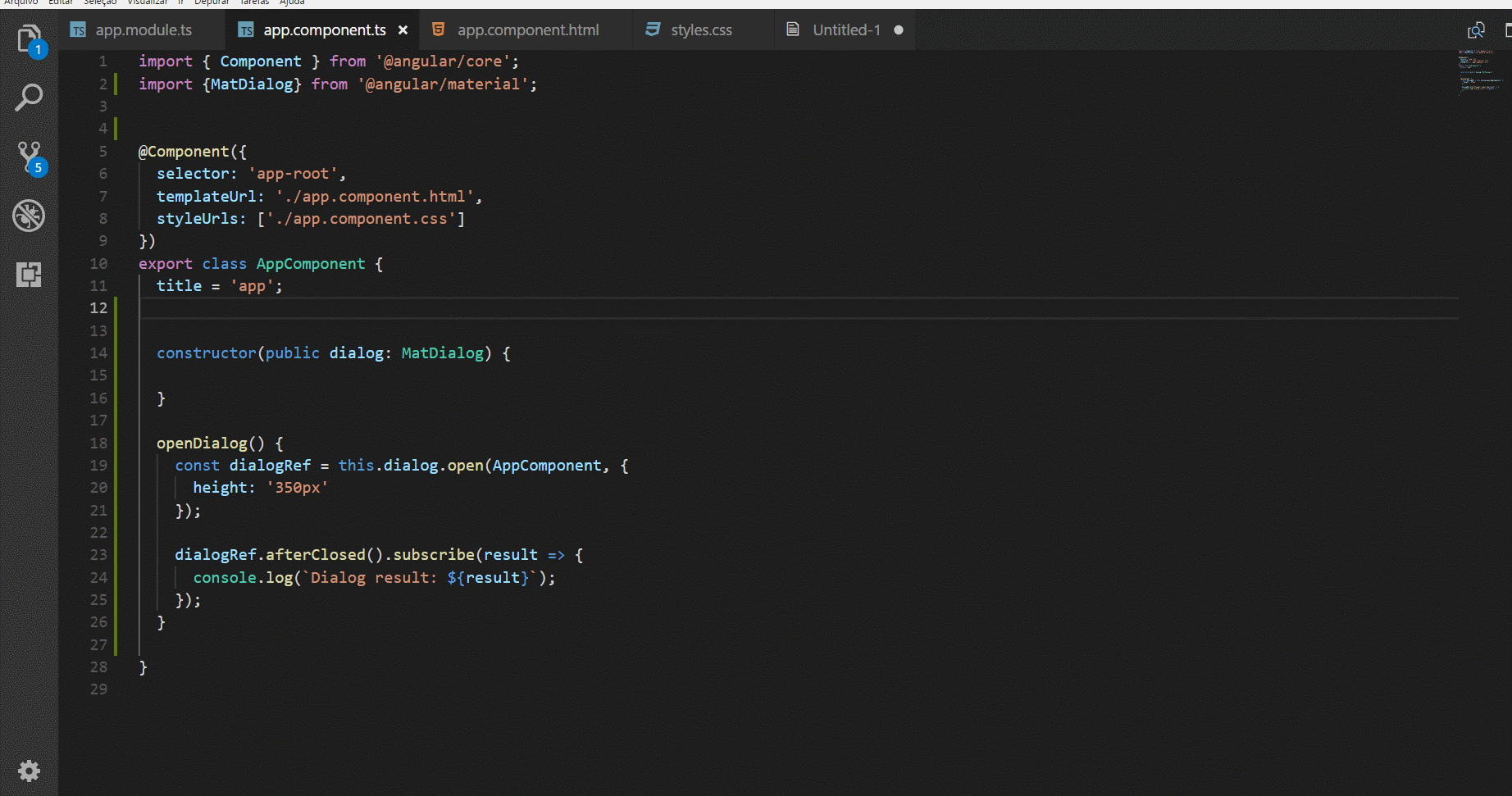Select the Debug icon in the activity bar

(29, 215)
